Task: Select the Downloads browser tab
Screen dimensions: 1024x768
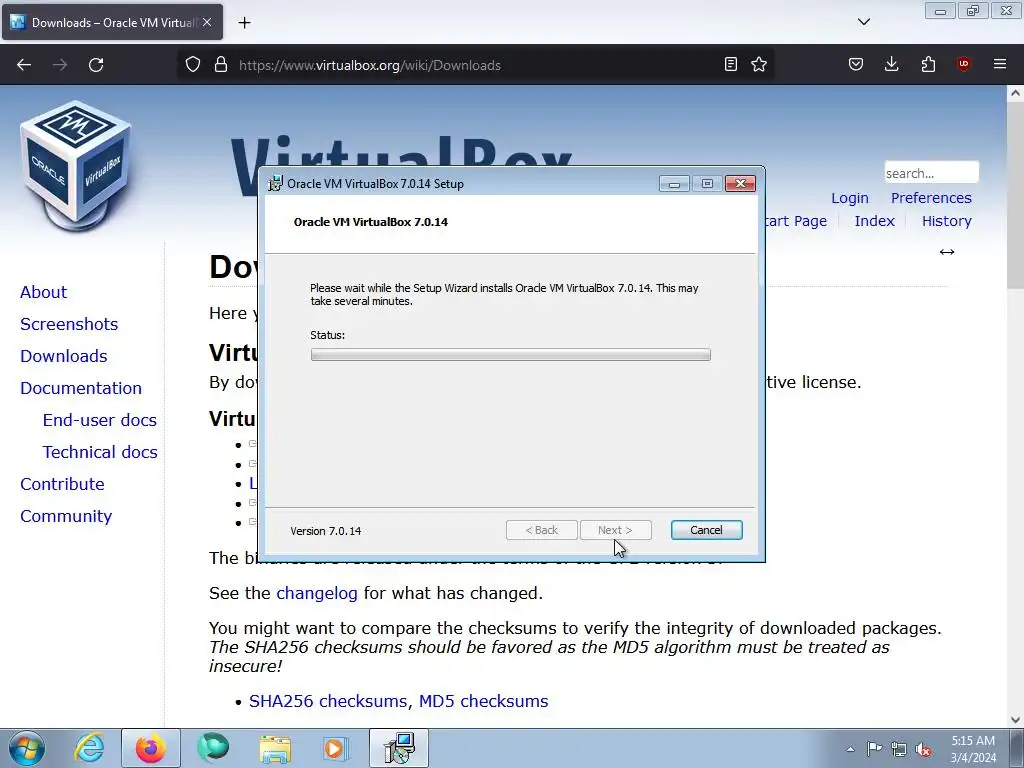Action: pos(112,23)
